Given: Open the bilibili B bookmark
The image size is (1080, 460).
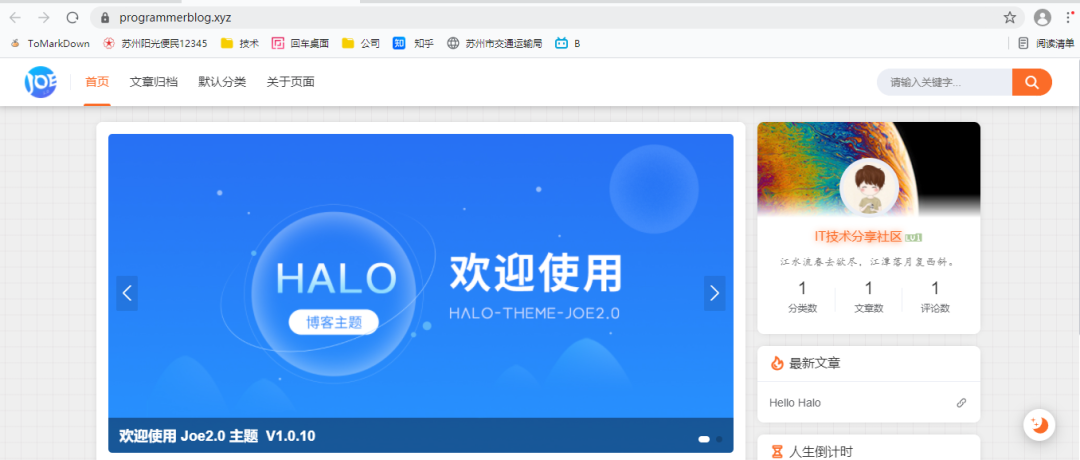Looking at the screenshot, I should coord(568,43).
